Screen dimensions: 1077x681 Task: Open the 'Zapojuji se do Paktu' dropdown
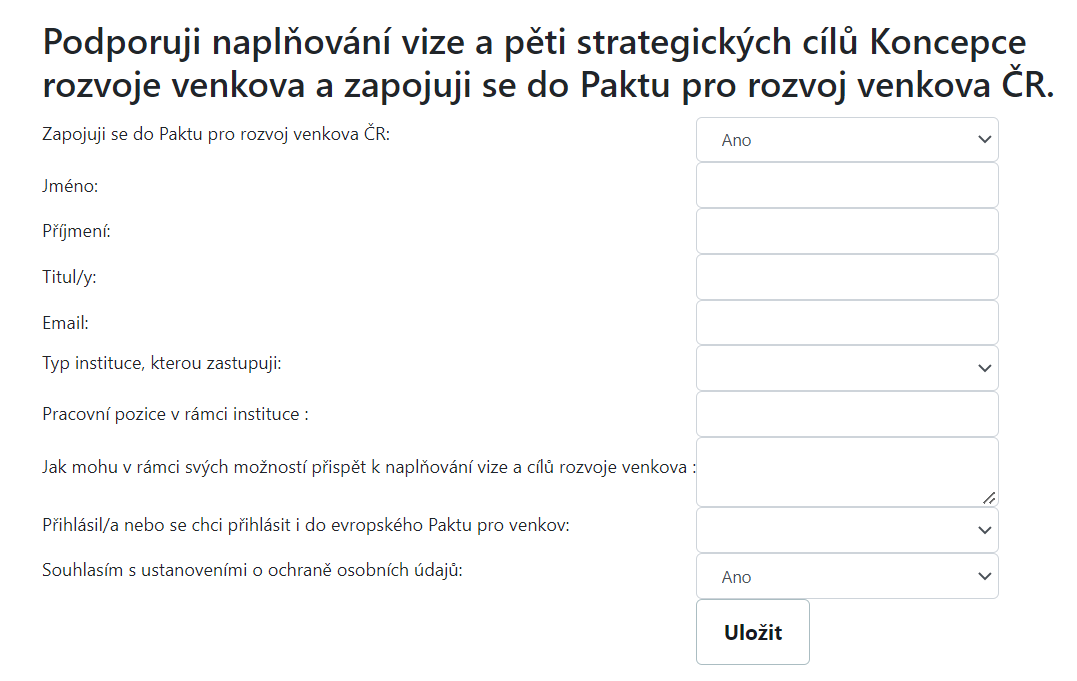coord(847,140)
